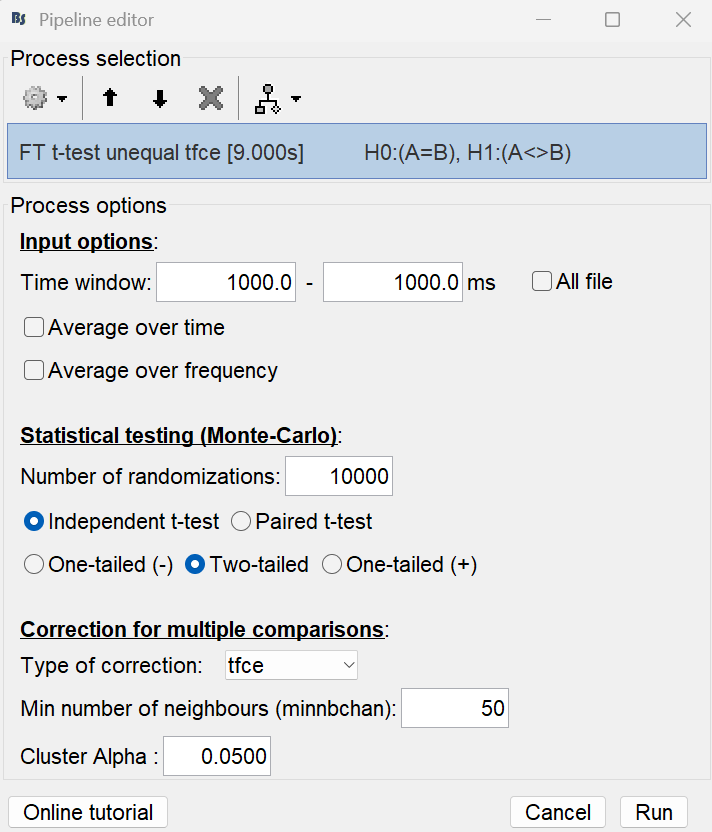This screenshot has width=712, height=832.
Task: Expand the Type of correction dropdown
Action: [x=291, y=664]
